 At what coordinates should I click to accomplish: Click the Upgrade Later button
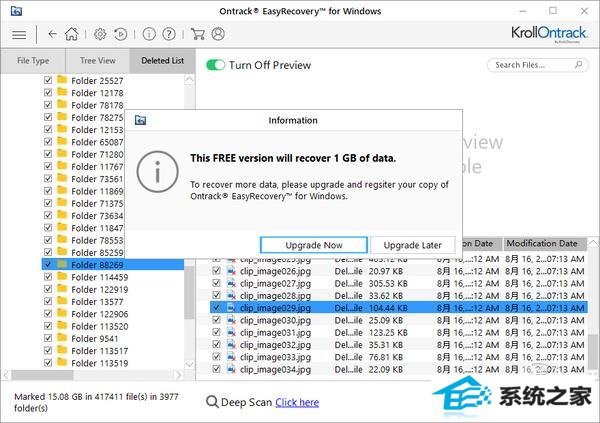coord(412,245)
